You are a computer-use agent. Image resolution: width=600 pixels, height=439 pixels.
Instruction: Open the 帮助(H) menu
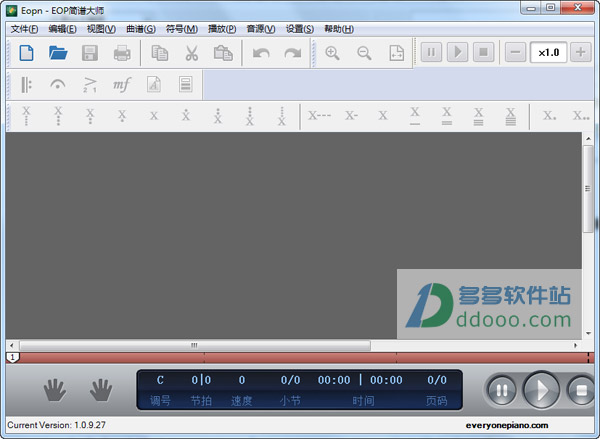[339, 29]
